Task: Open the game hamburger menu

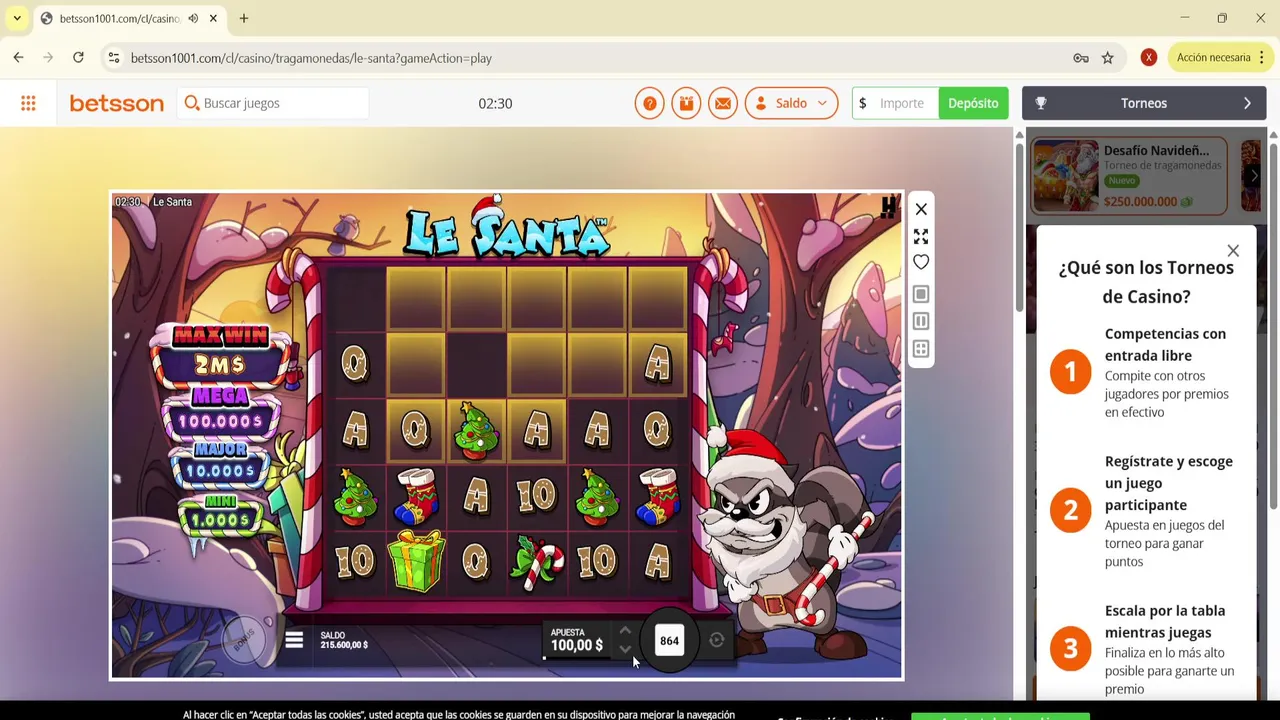Action: pos(294,640)
